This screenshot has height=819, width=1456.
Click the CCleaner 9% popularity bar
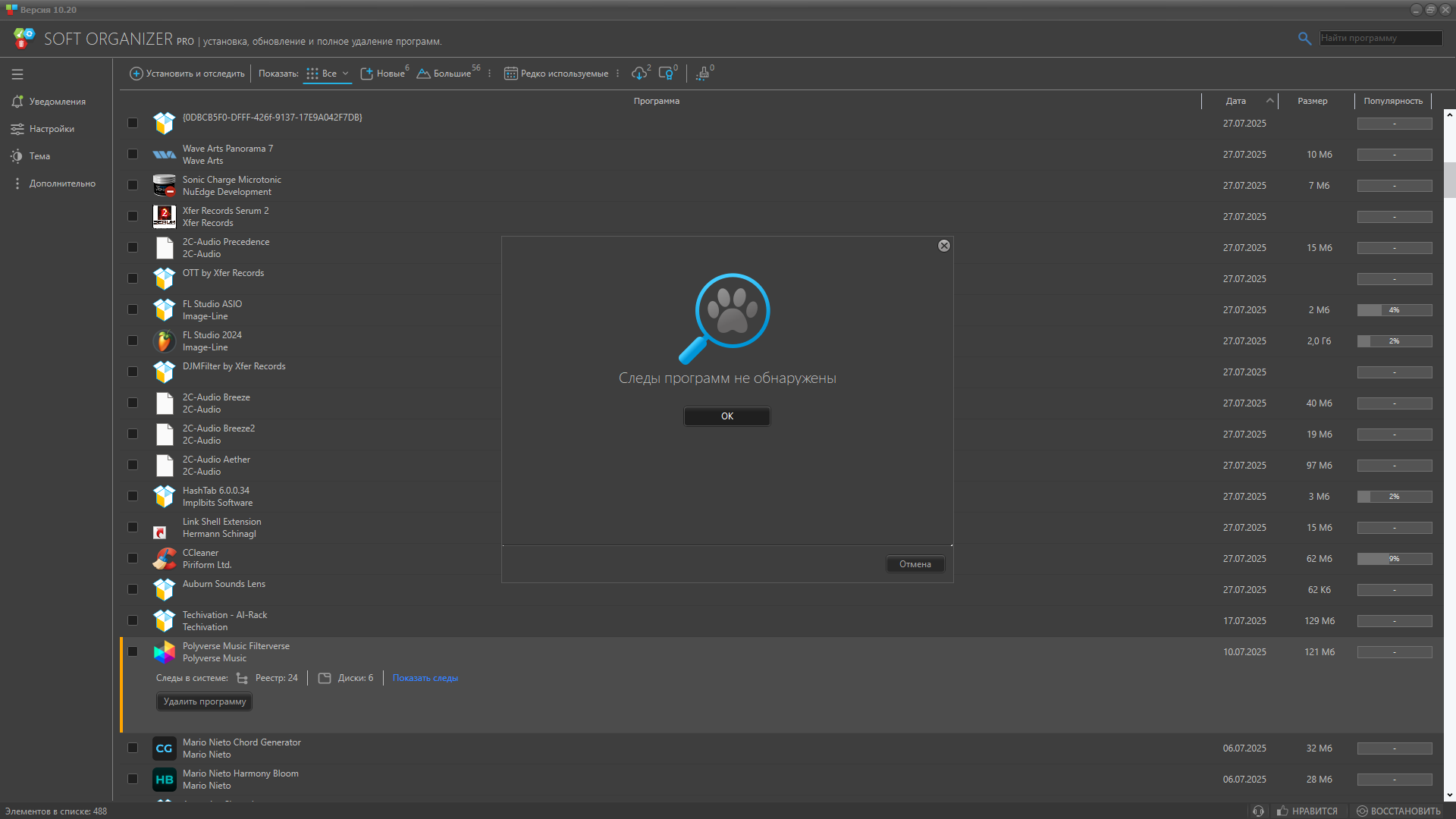coord(1394,559)
